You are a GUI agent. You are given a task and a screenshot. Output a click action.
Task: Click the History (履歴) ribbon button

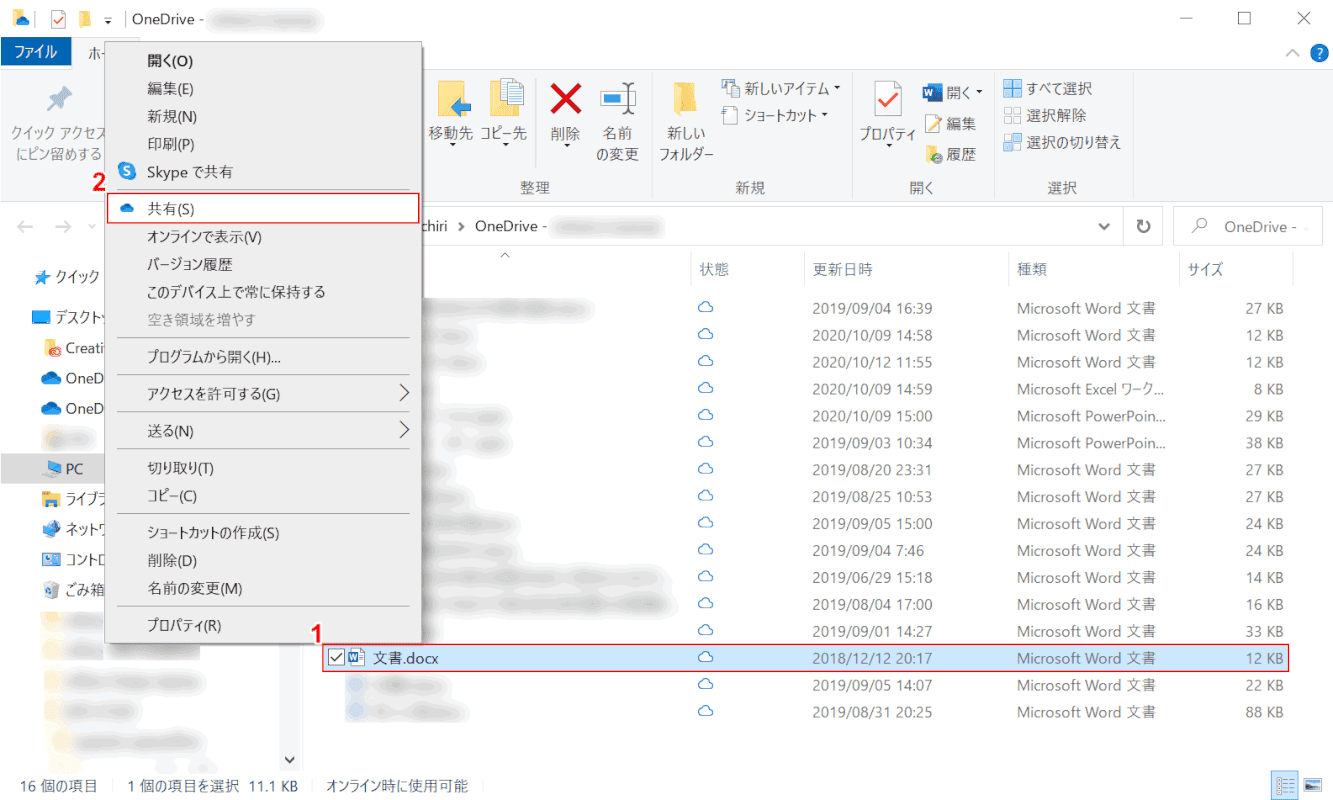click(950, 154)
